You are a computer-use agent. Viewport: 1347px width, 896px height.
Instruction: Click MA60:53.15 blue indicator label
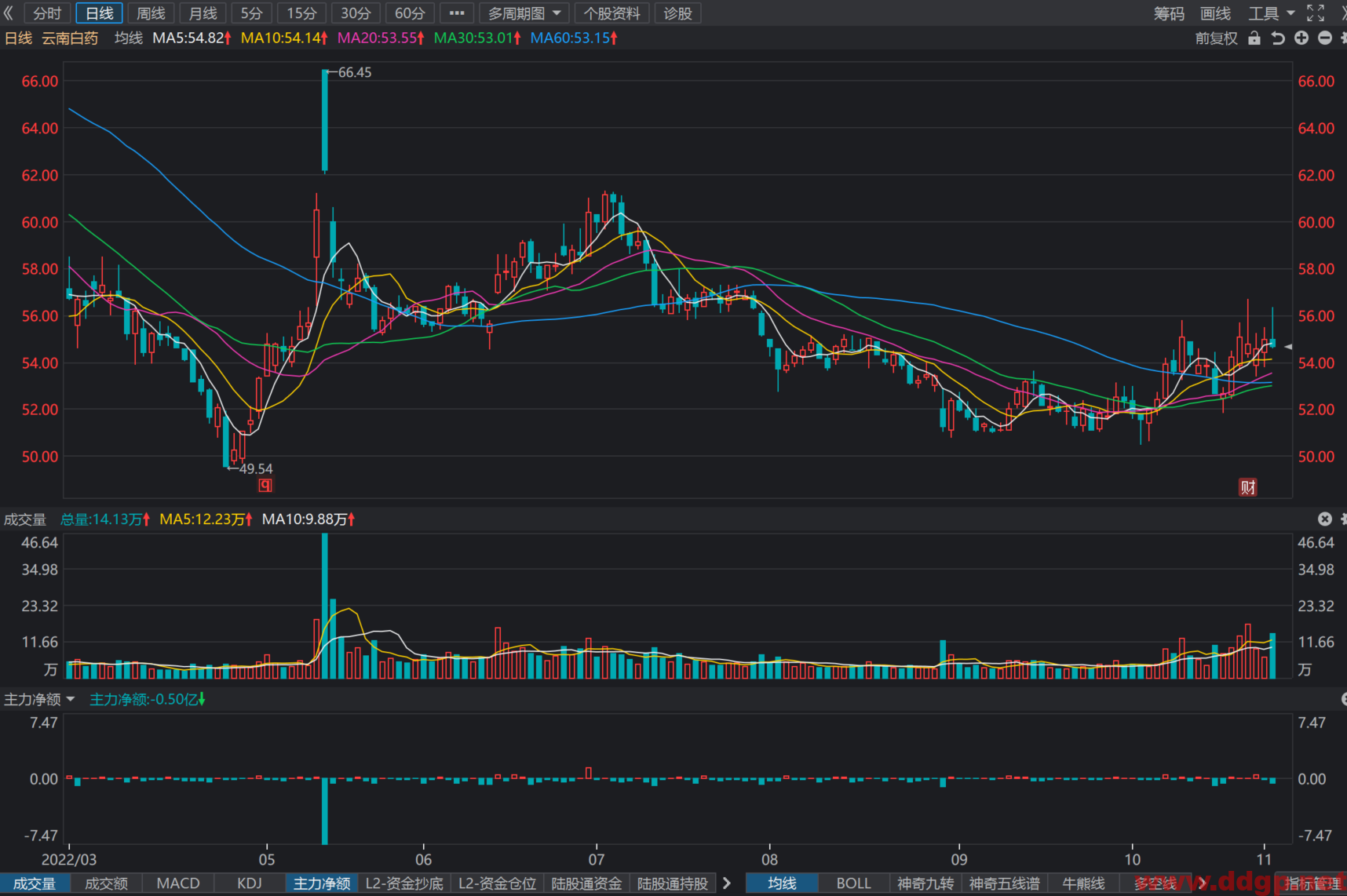574,38
